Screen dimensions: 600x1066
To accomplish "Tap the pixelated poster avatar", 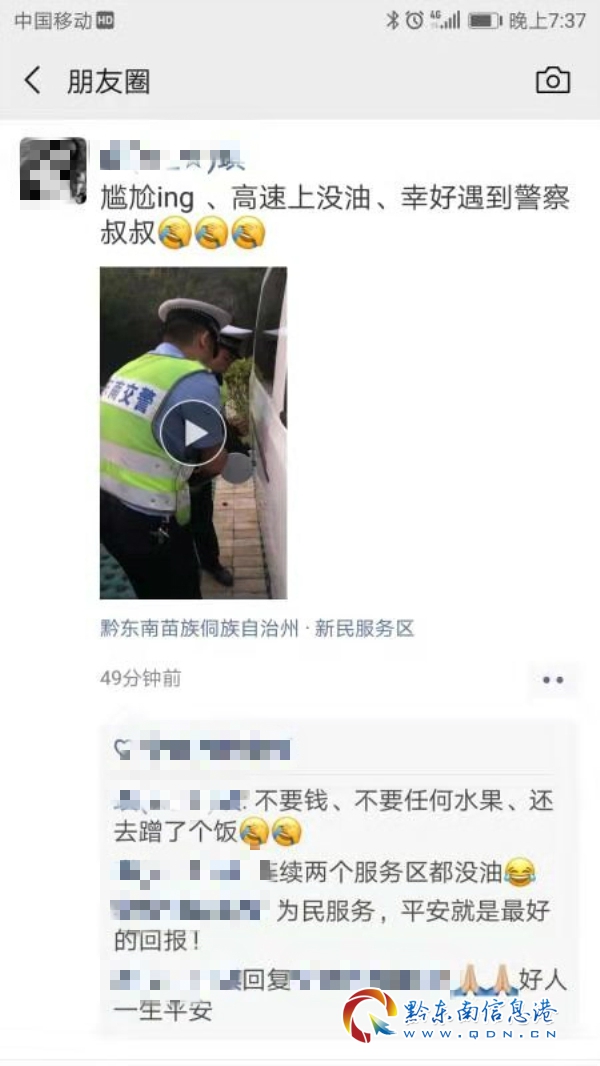I will (54, 170).
